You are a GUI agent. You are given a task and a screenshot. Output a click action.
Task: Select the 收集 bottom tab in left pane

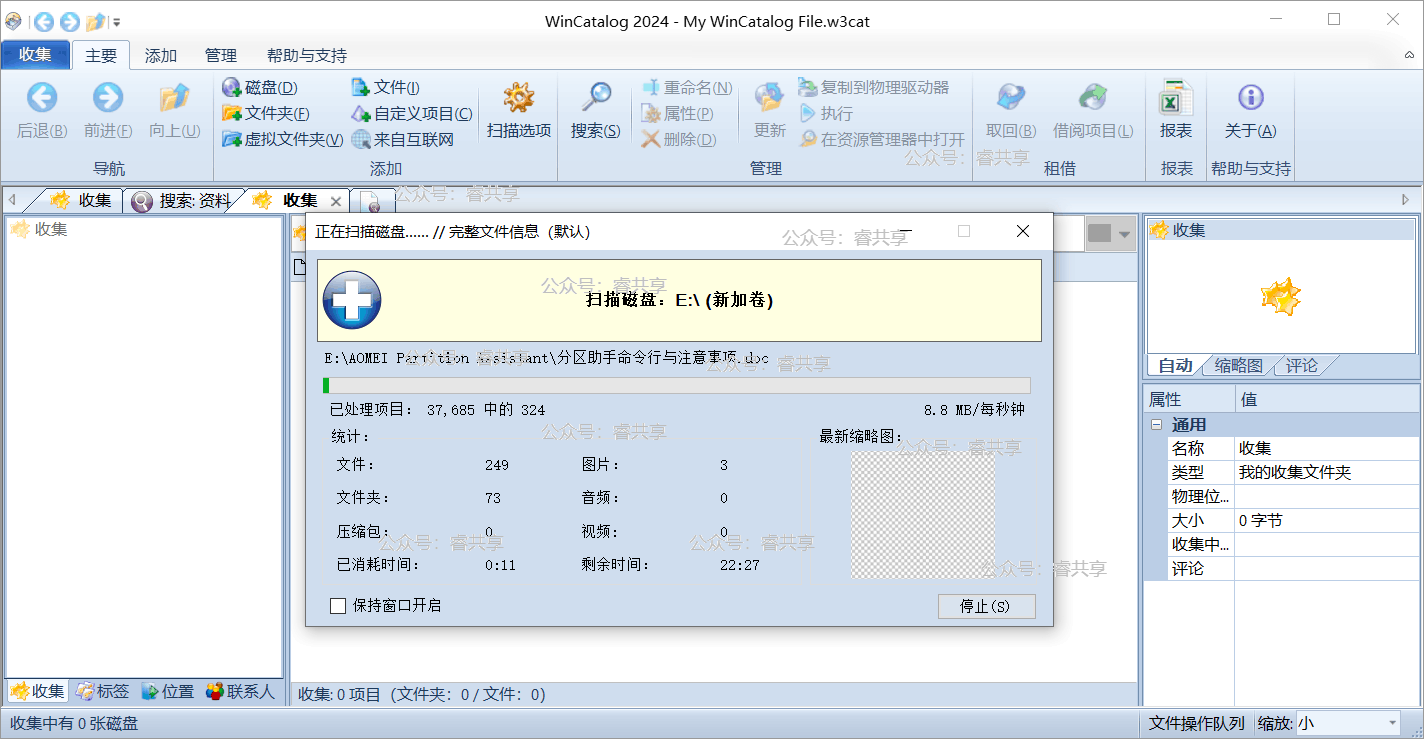pyautogui.click(x=38, y=691)
